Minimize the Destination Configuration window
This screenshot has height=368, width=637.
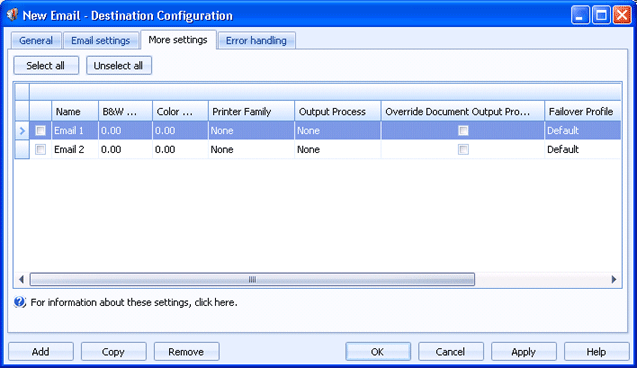[x=580, y=15]
